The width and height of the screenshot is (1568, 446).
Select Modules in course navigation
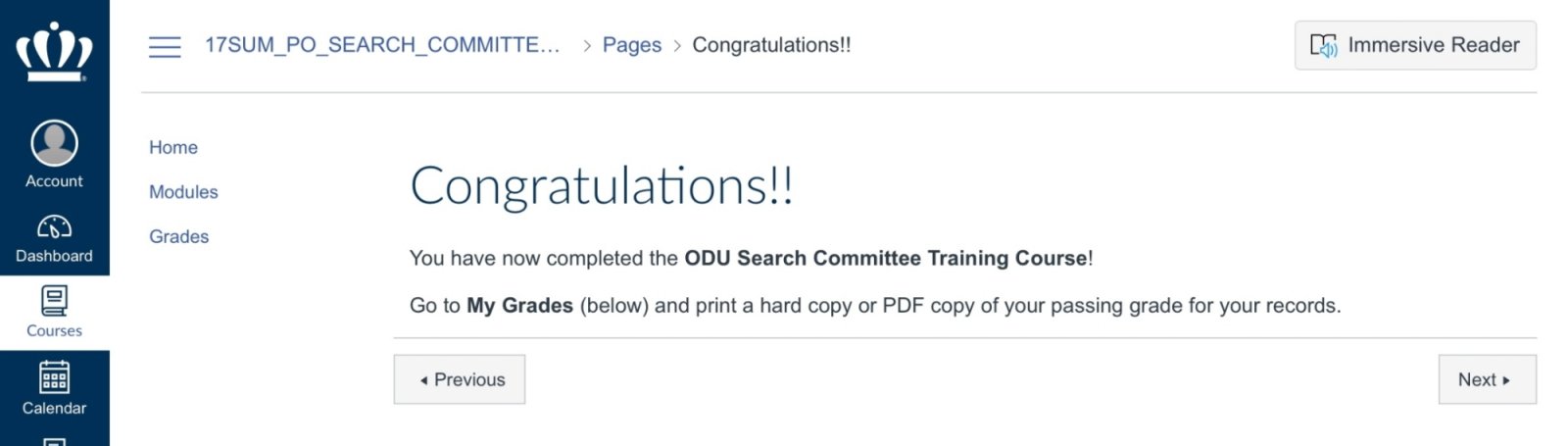183,192
